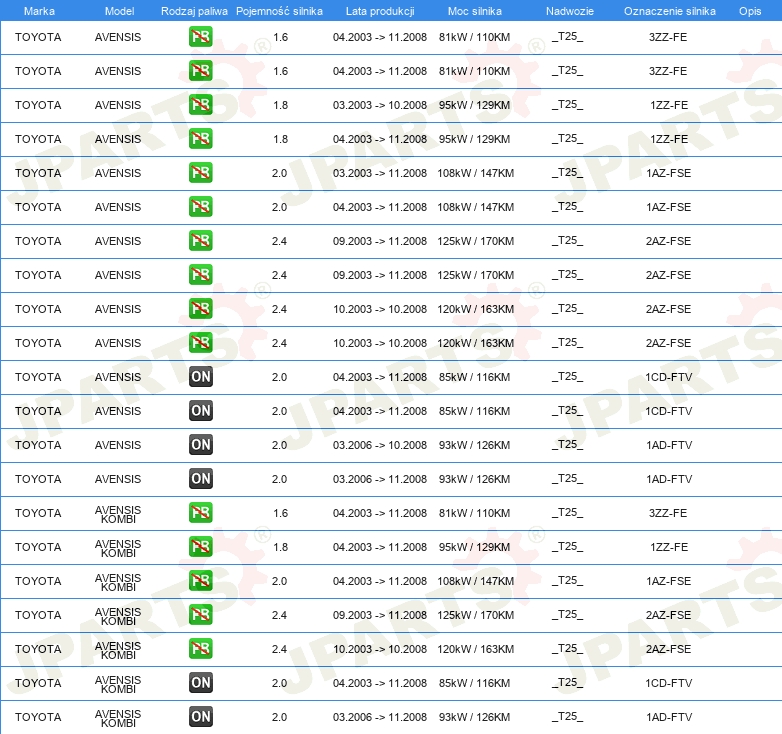The width and height of the screenshot is (782, 734).
Task: Click 125kW / 170KM in Avensis Kombi row
Action: 476,615
